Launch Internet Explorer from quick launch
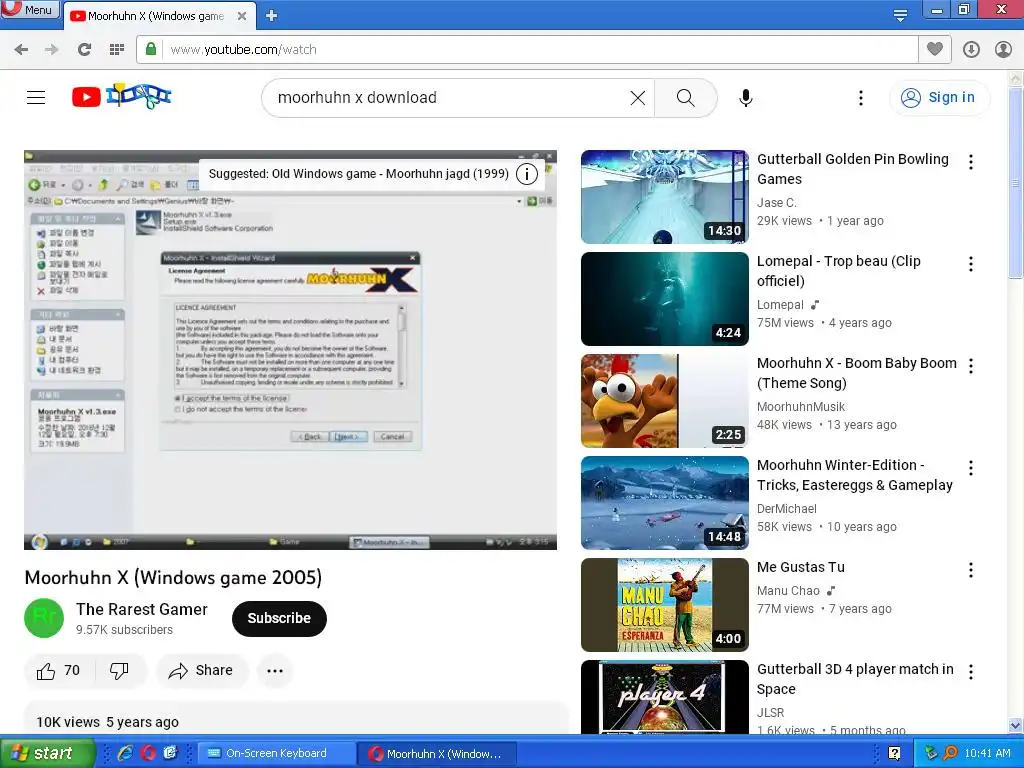Image resolution: width=1024 pixels, height=768 pixels. coord(125,753)
